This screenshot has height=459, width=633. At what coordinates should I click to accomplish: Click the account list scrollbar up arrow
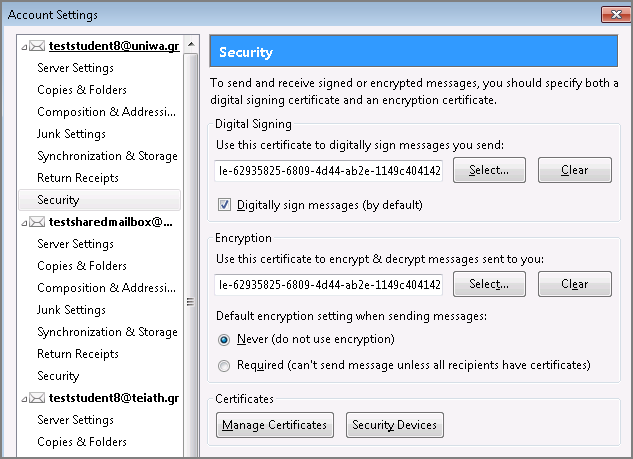click(191, 44)
